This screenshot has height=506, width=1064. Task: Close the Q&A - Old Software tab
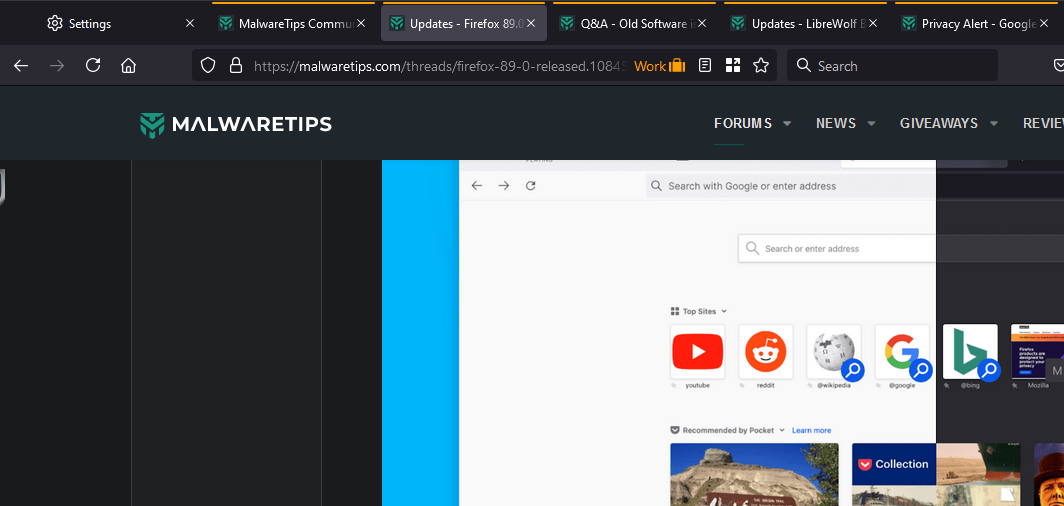pyautogui.click(x=702, y=23)
